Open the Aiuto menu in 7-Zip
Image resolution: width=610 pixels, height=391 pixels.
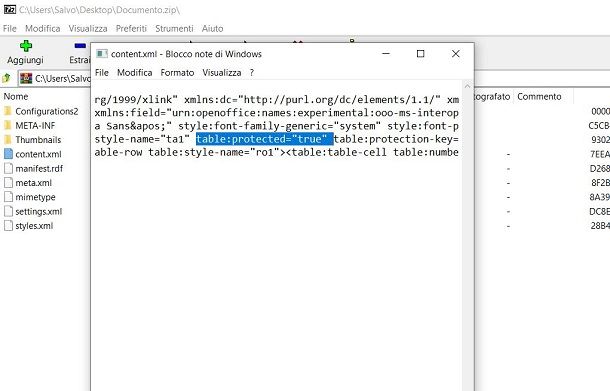(212, 28)
